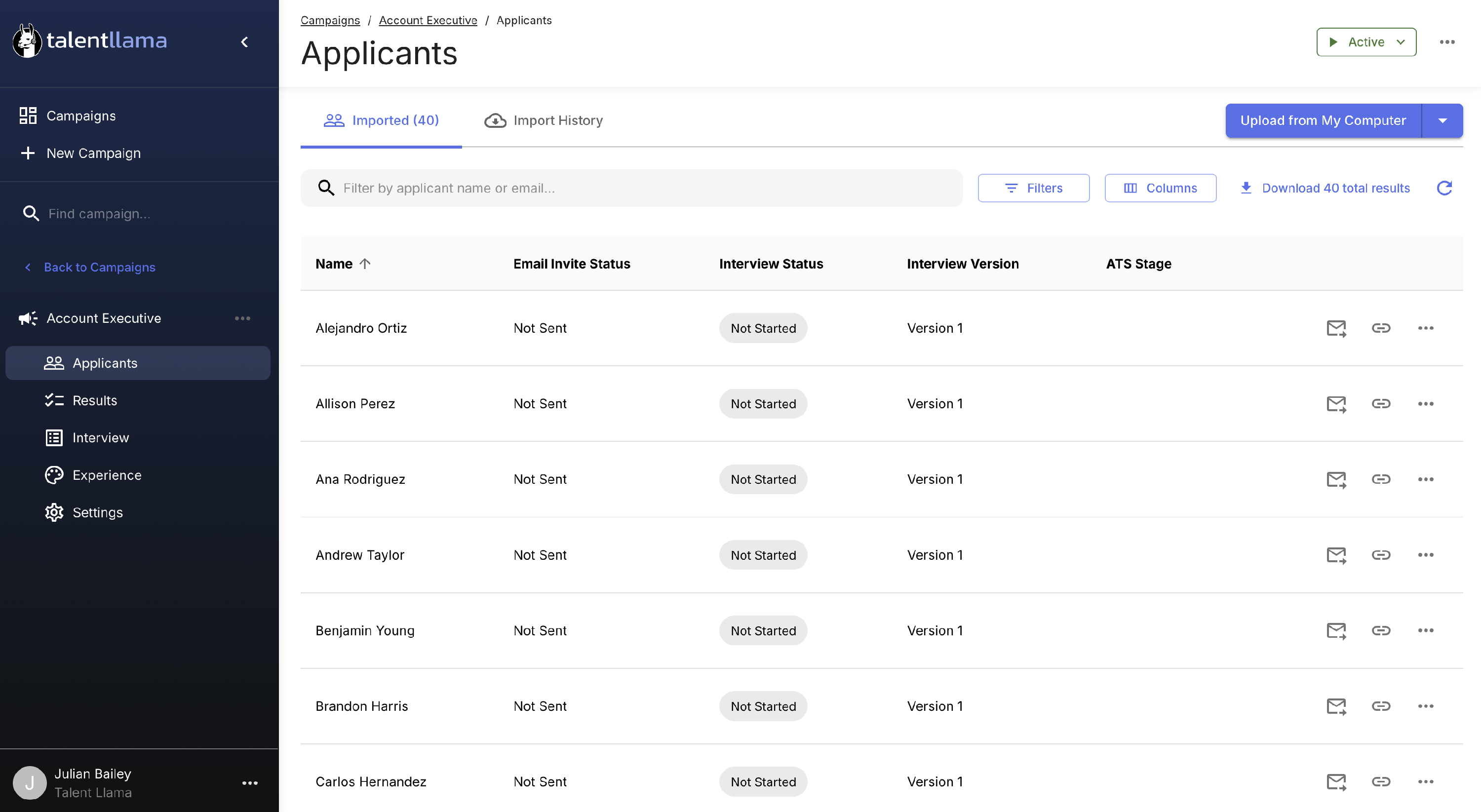The image size is (1481, 812).
Task: Switch to the Import History tab
Action: (544, 120)
